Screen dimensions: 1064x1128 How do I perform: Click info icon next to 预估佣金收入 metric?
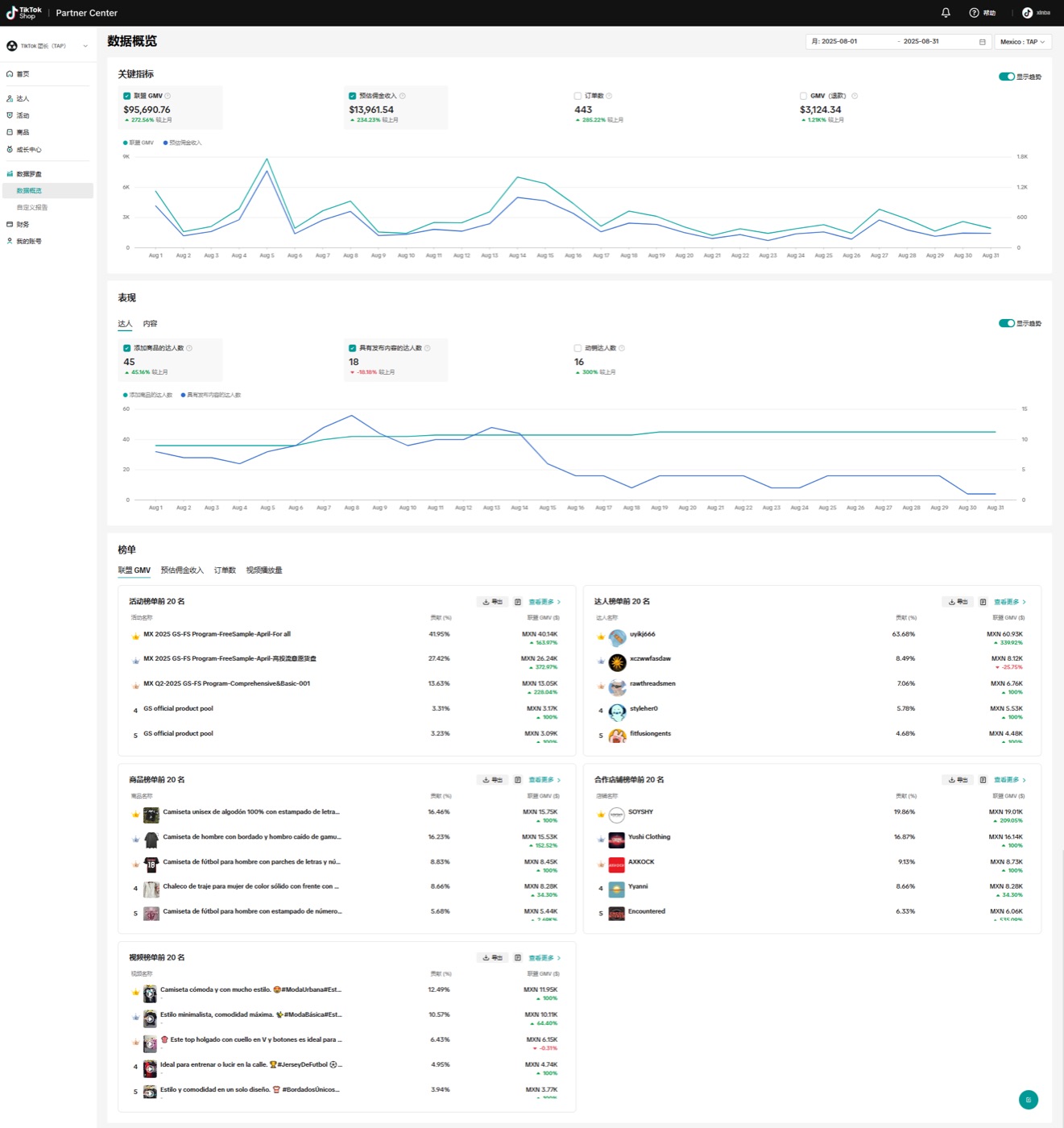pyautogui.click(x=403, y=96)
